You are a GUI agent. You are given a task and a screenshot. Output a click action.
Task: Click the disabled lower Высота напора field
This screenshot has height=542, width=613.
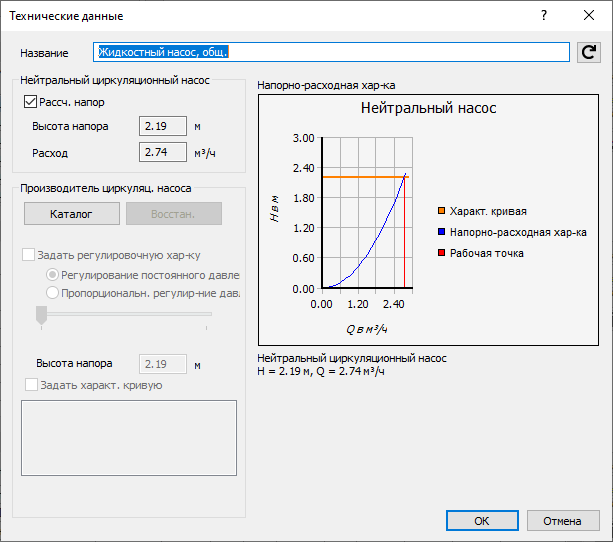tap(163, 364)
